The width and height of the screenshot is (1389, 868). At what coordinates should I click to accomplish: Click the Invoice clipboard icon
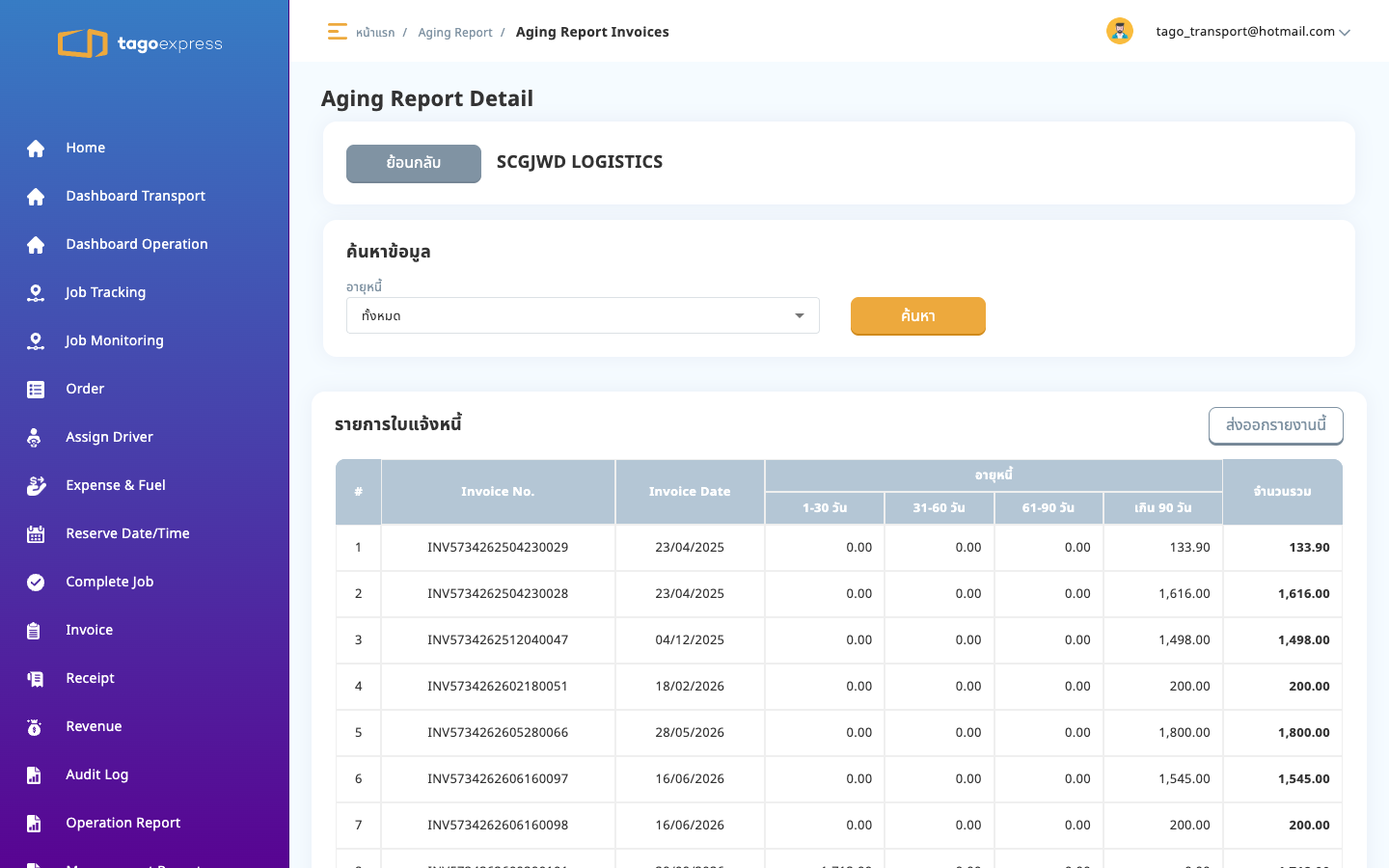pos(34,631)
